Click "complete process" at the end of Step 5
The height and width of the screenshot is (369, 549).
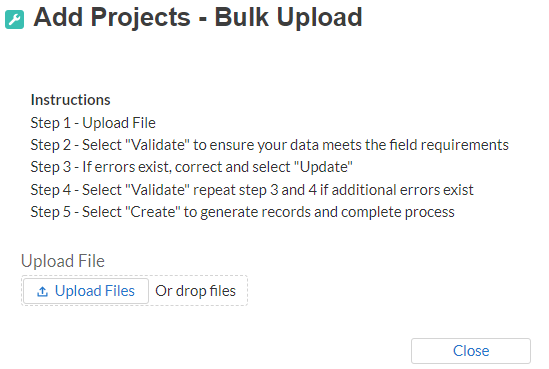(398, 212)
